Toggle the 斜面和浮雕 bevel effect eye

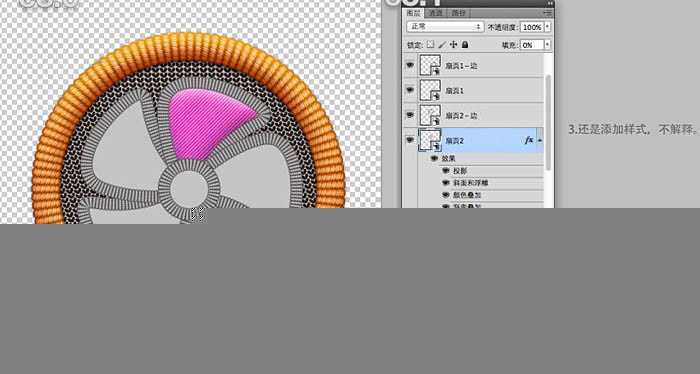coord(445,183)
